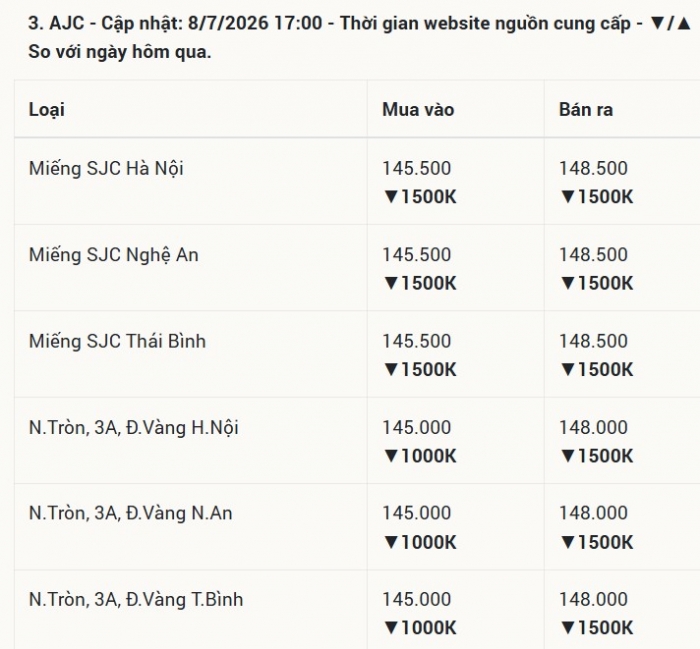Select the Miếng SJC Nghệ An row label
Viewport: 700px width, 649px height.
coord(114,255)
